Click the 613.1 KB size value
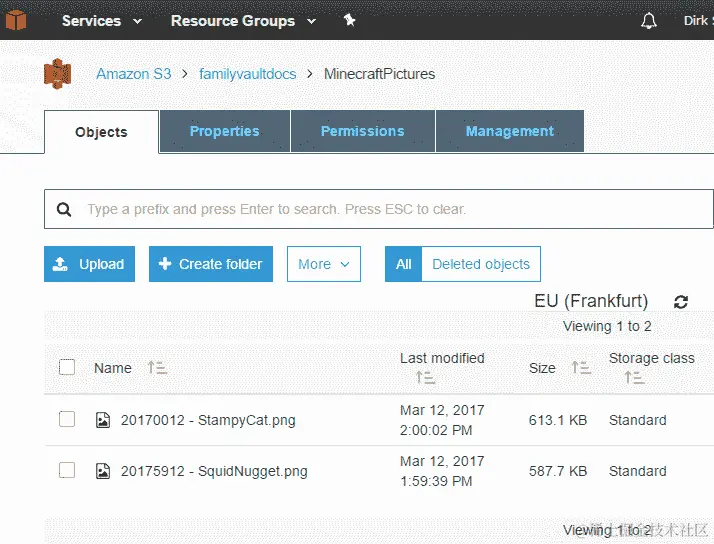This screenshot has width=714, height=544. click(558, 420)
